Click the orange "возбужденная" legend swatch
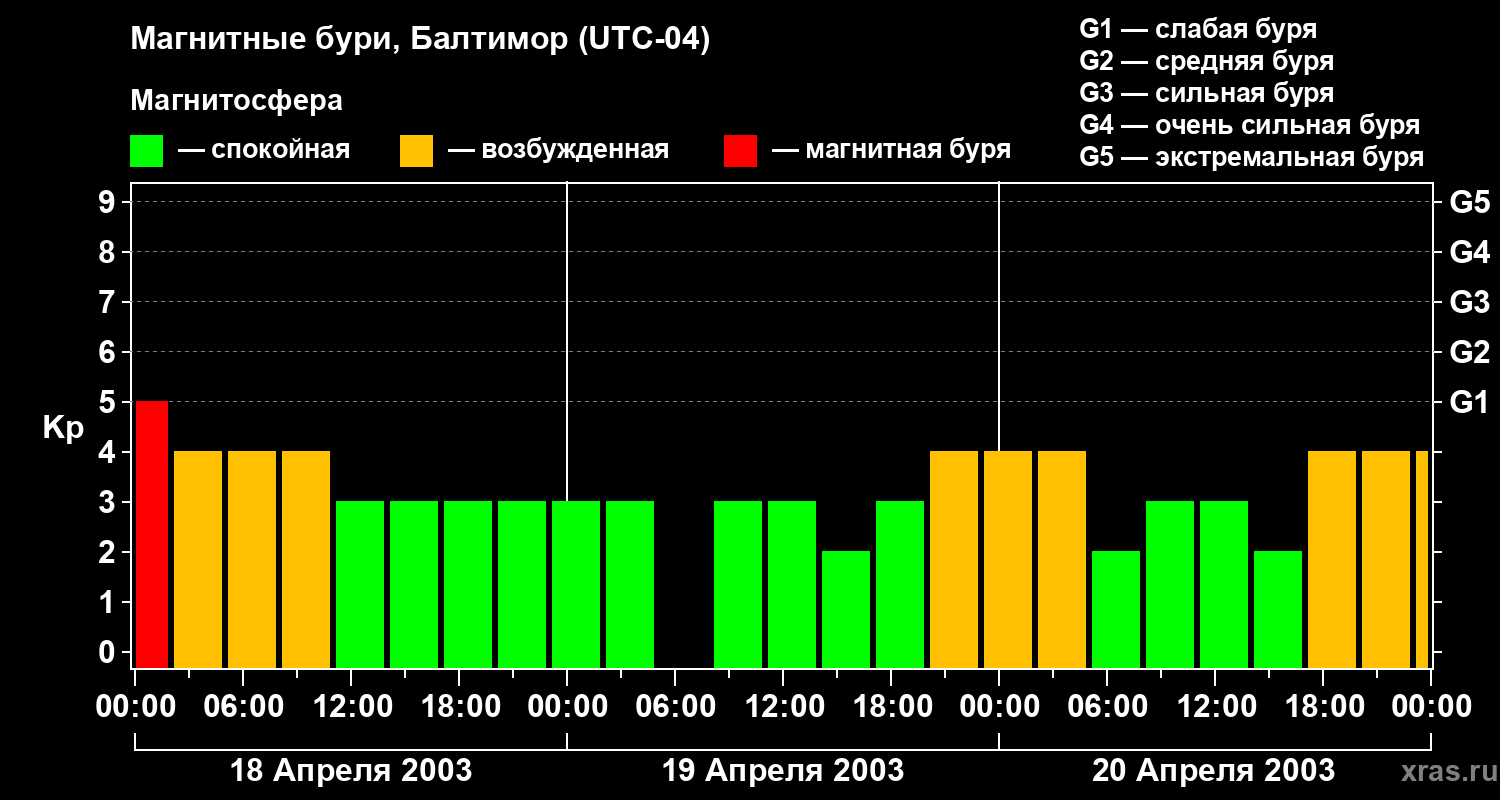This screenshot has width=1500, height=800. pos(416,151)
